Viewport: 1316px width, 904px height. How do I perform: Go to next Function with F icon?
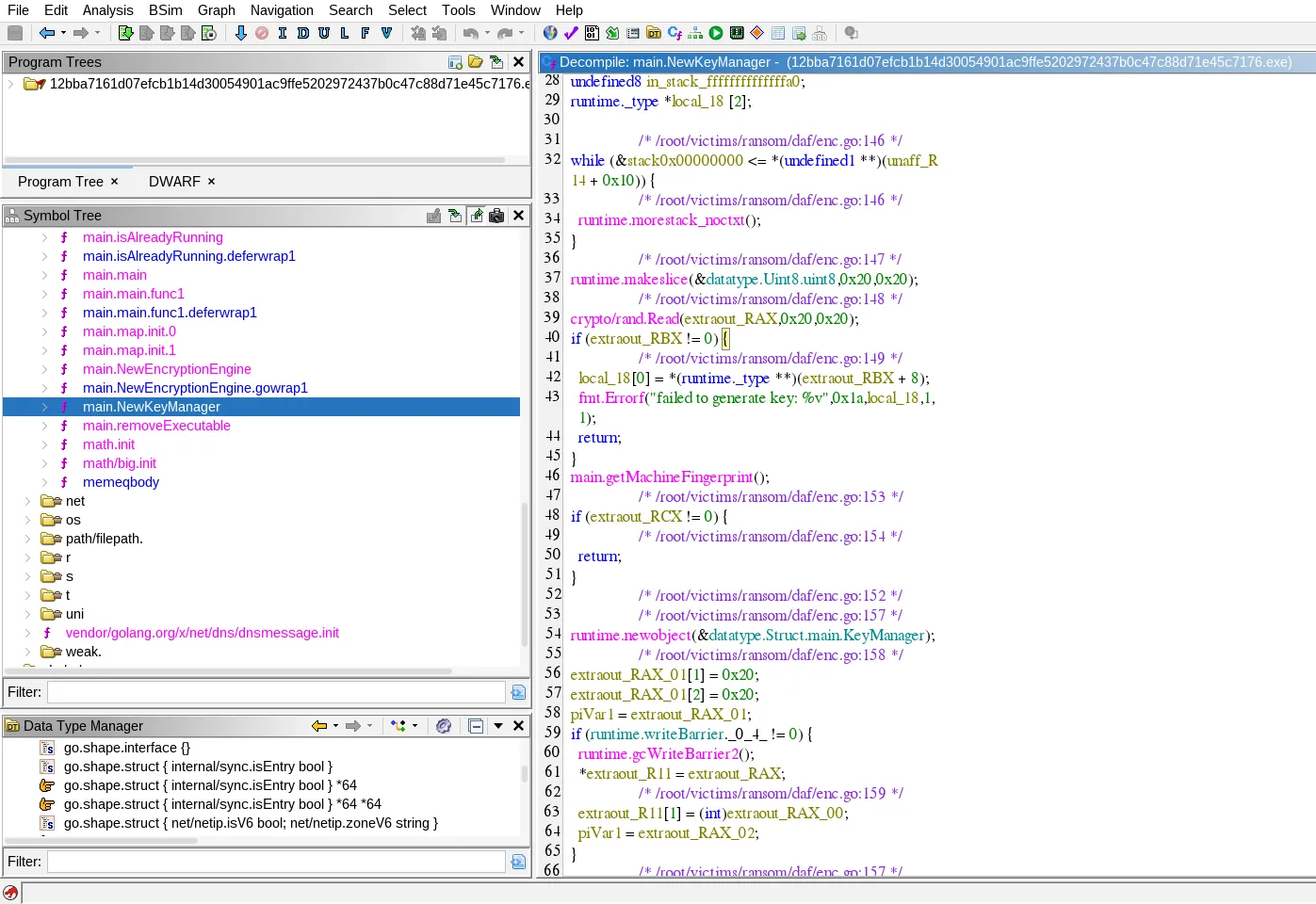(x=366, y=33)
